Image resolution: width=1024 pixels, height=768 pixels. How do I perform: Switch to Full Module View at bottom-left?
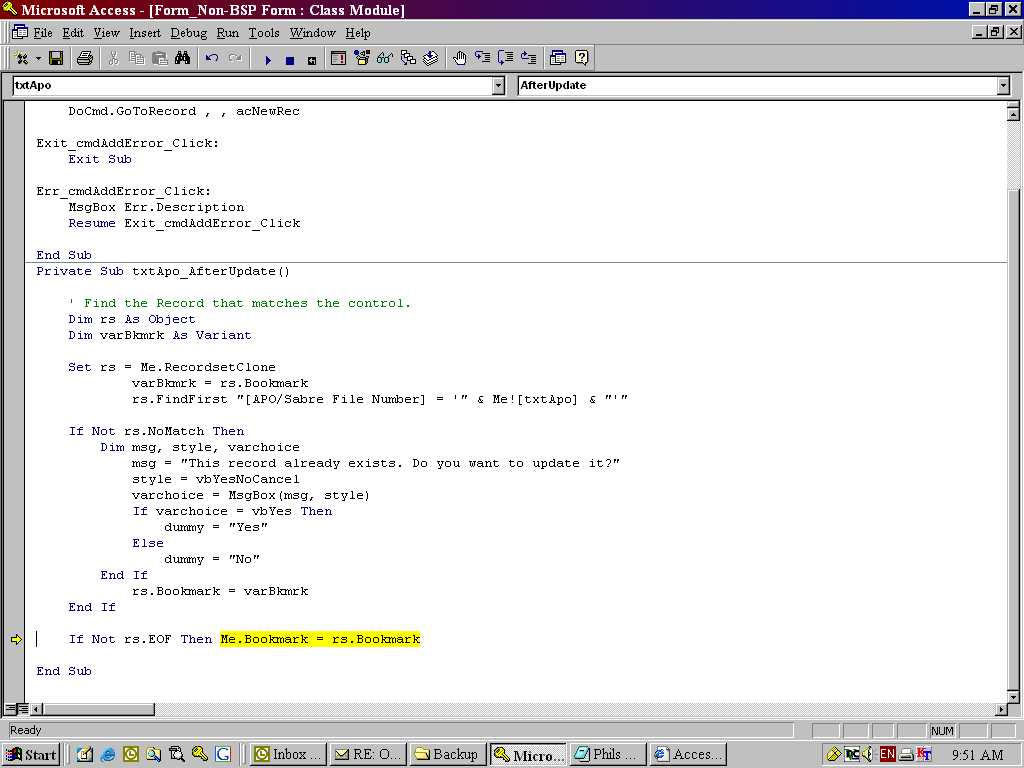tap(23, 709)
